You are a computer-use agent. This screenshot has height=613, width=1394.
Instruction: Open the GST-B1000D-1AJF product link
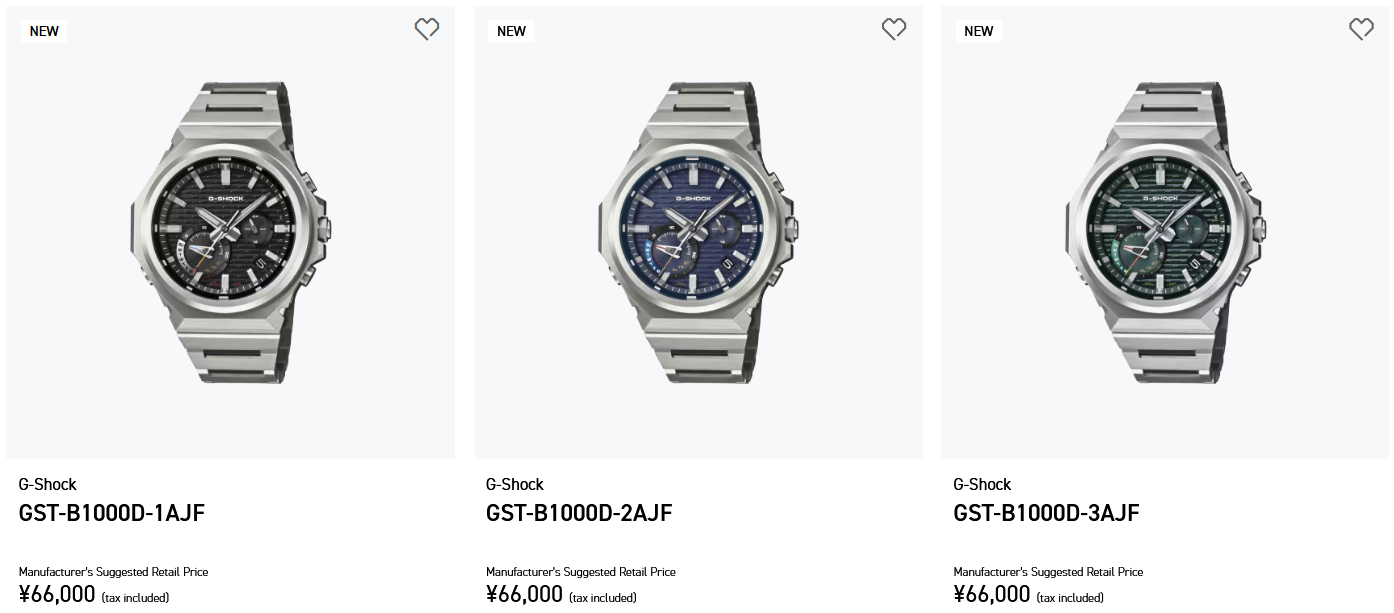click(112, 513)
